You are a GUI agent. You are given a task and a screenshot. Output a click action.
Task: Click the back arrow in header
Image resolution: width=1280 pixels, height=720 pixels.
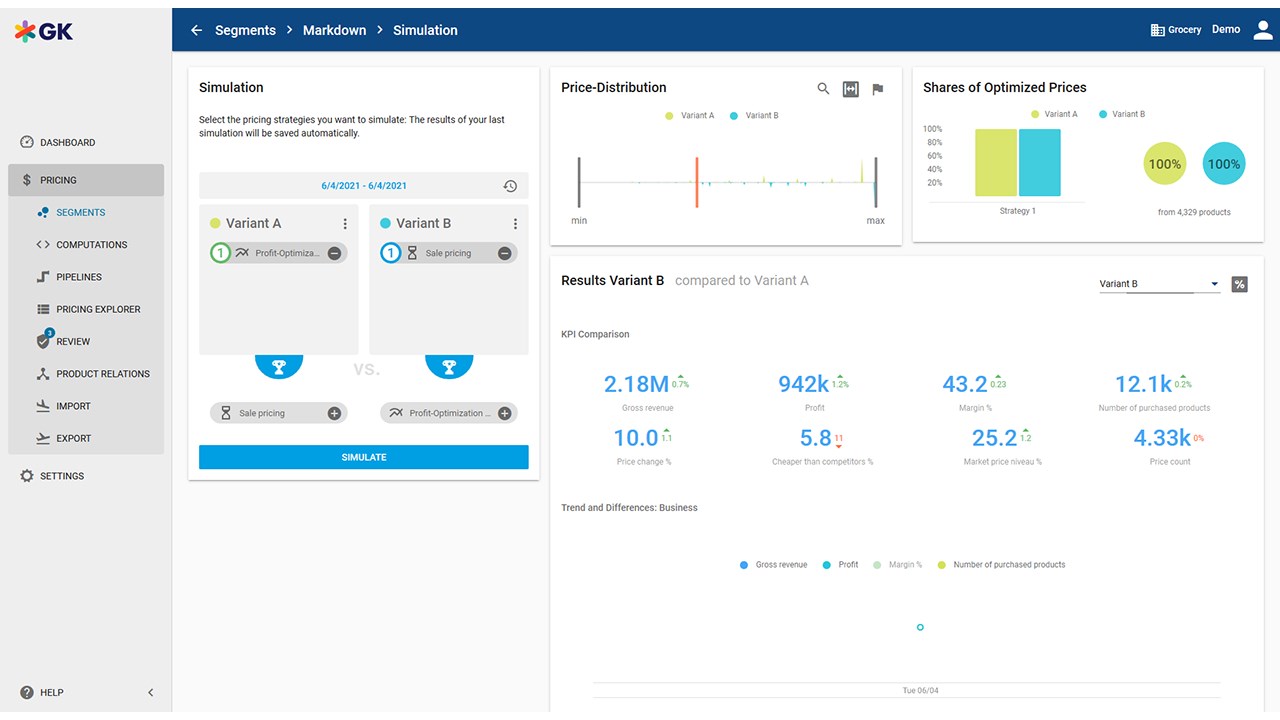(197, 30)
